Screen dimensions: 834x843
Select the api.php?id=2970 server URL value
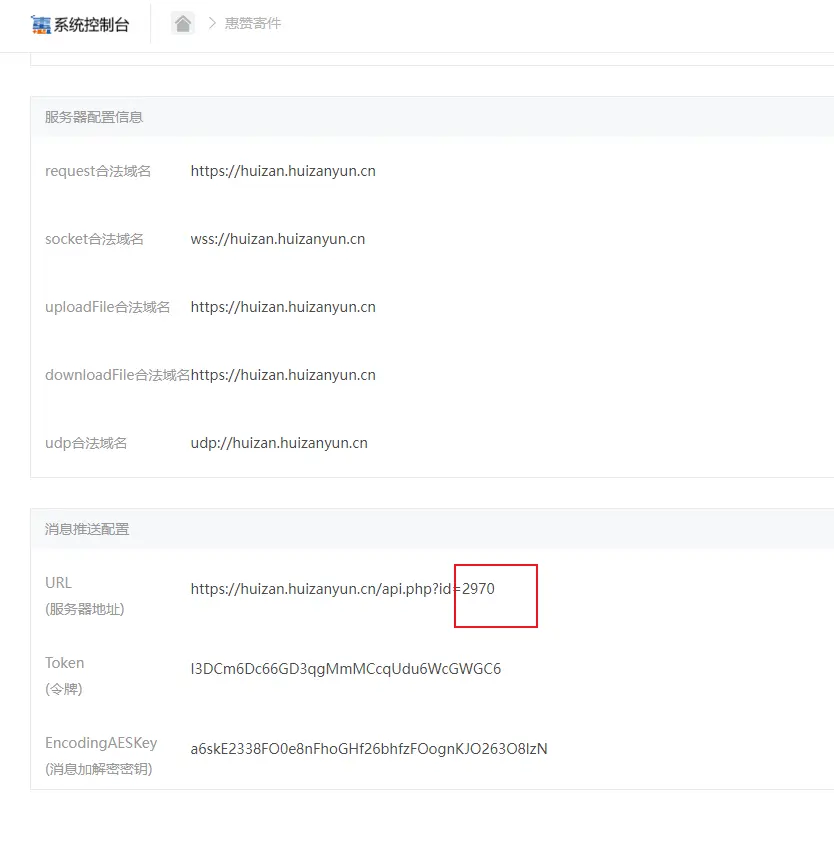click(343, 589)
